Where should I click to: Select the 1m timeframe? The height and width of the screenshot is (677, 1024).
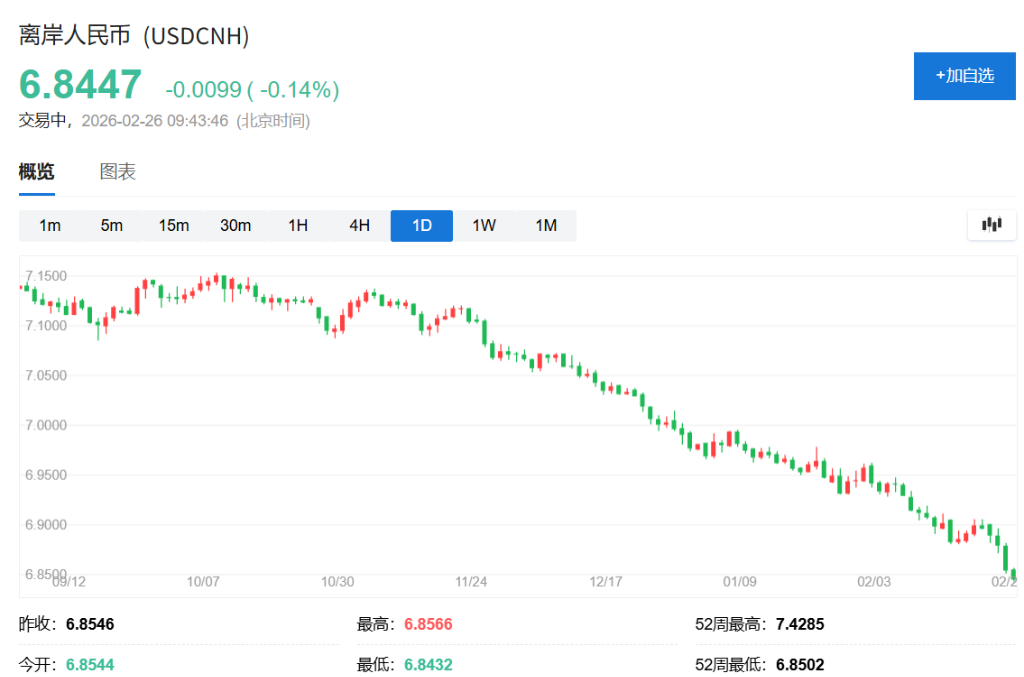(50, 225)
